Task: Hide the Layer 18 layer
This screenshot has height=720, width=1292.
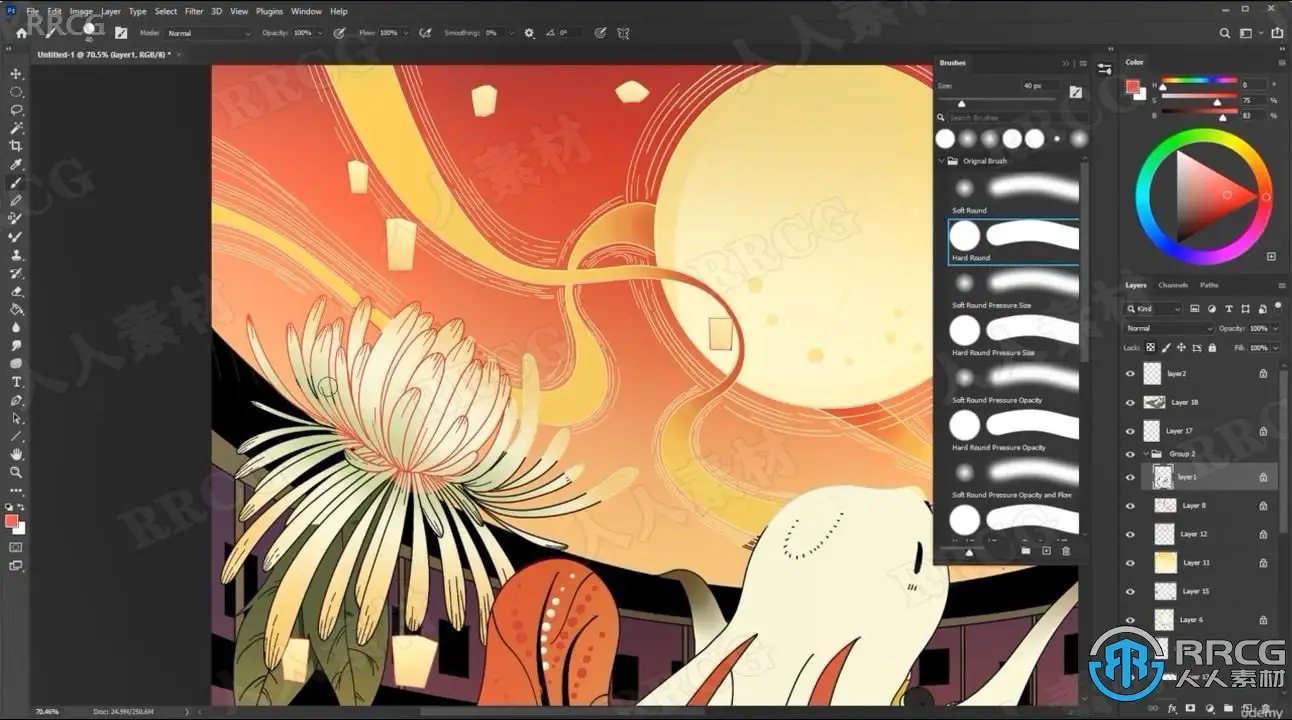Action: click(x=1130, y=402)
